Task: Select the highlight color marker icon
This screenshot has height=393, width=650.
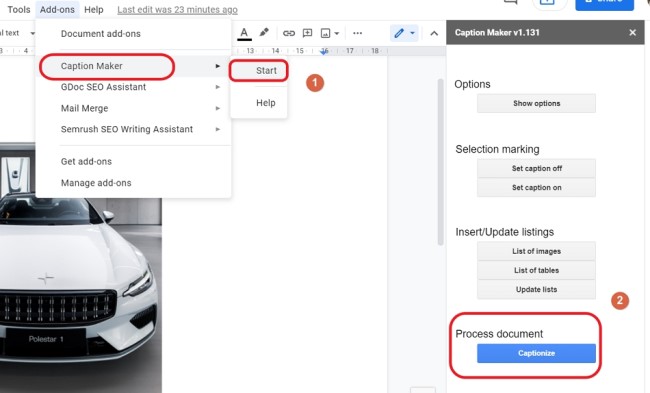Action: [264, 32]
